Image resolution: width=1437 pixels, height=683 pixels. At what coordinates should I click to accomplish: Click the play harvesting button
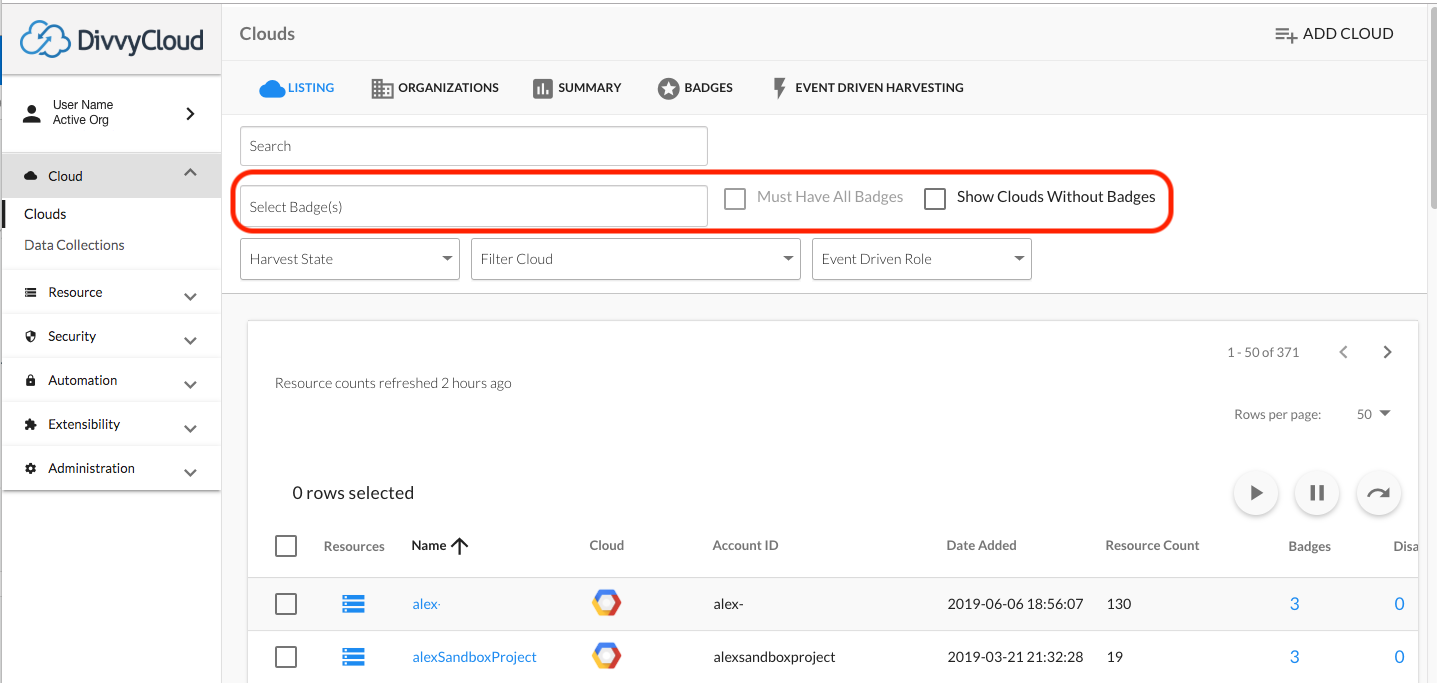(x=1256, y=493)
